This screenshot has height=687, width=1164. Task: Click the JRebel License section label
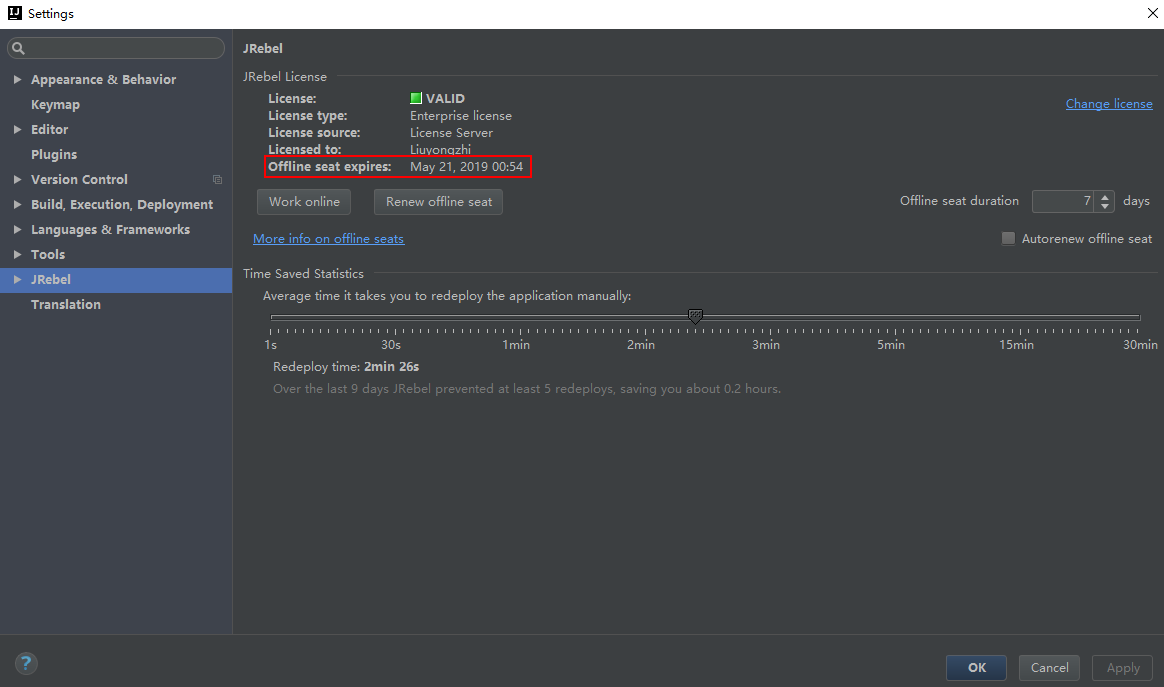[284, 76]
